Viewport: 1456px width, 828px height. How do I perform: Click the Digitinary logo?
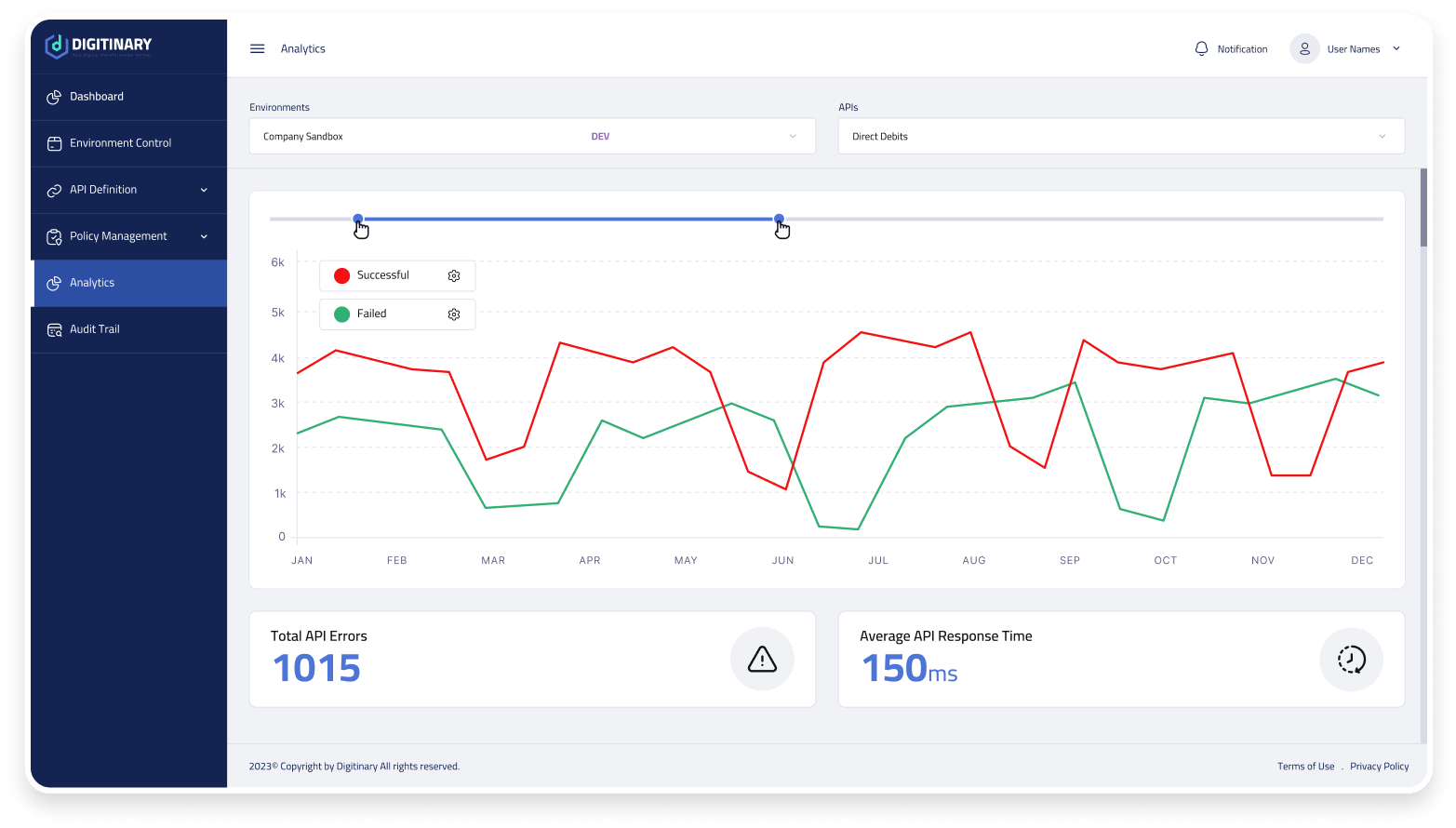(99, 46)
